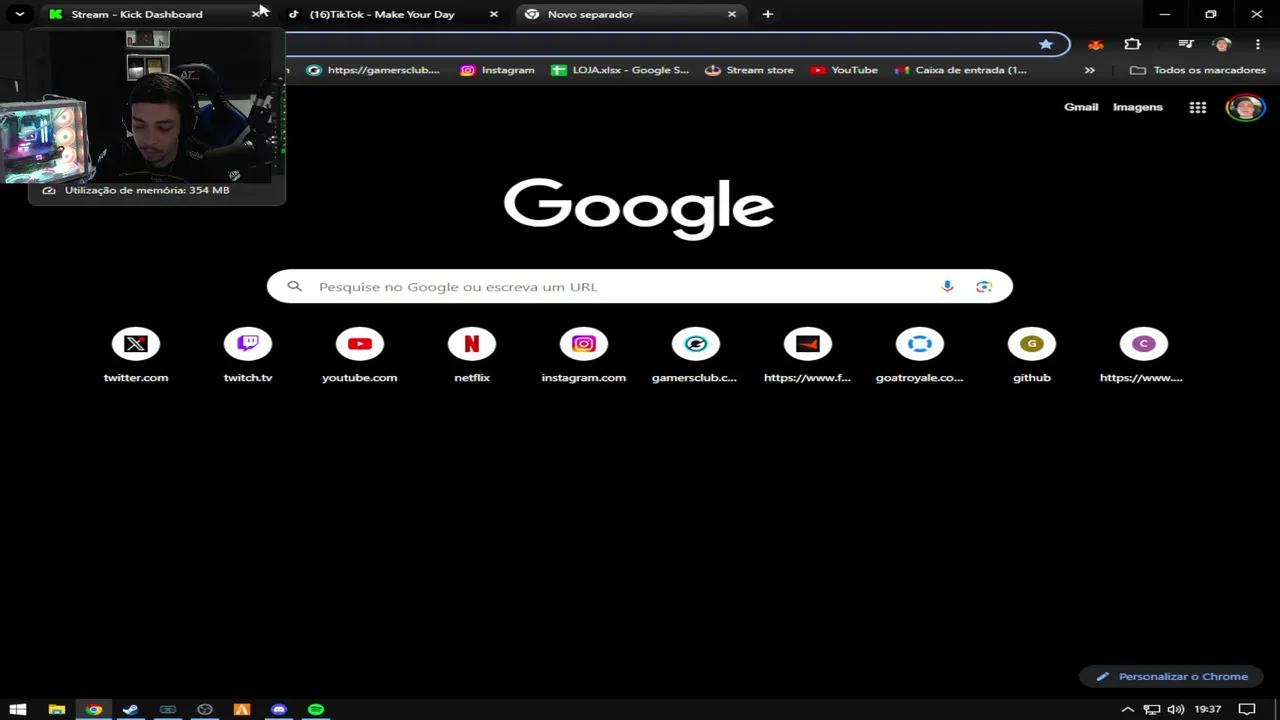Viewport: 1280px width, 720px height.
Task: Click the magnifier icon in search box
Action: pos(295,287)
